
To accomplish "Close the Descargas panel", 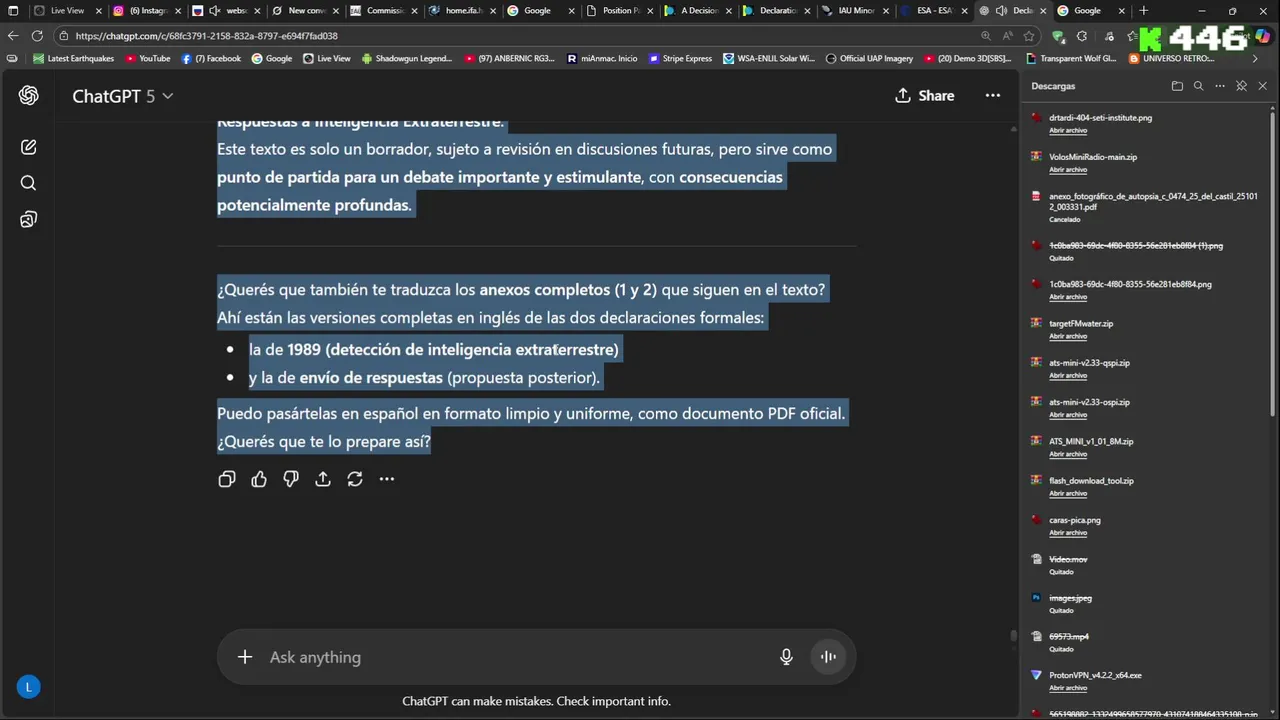I will (x=1262, y=86).
